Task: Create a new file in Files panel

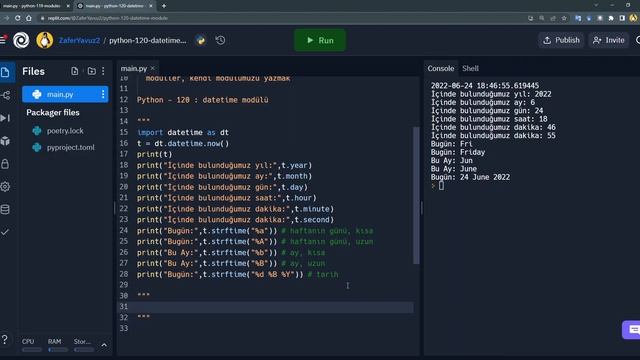Action: tap(75, 71)
